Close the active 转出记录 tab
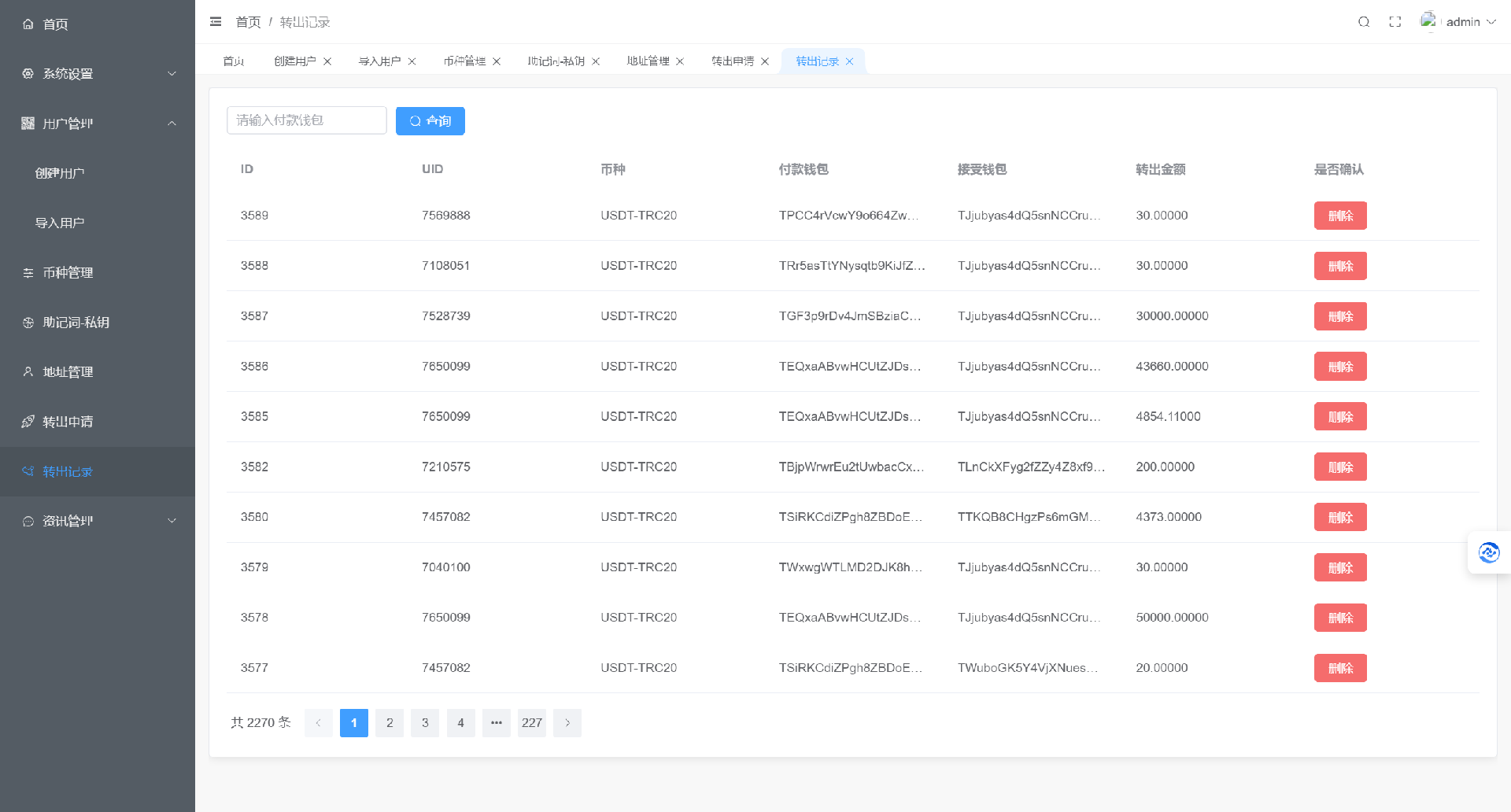Screen dimensions: 1511x812 point(850,61)
